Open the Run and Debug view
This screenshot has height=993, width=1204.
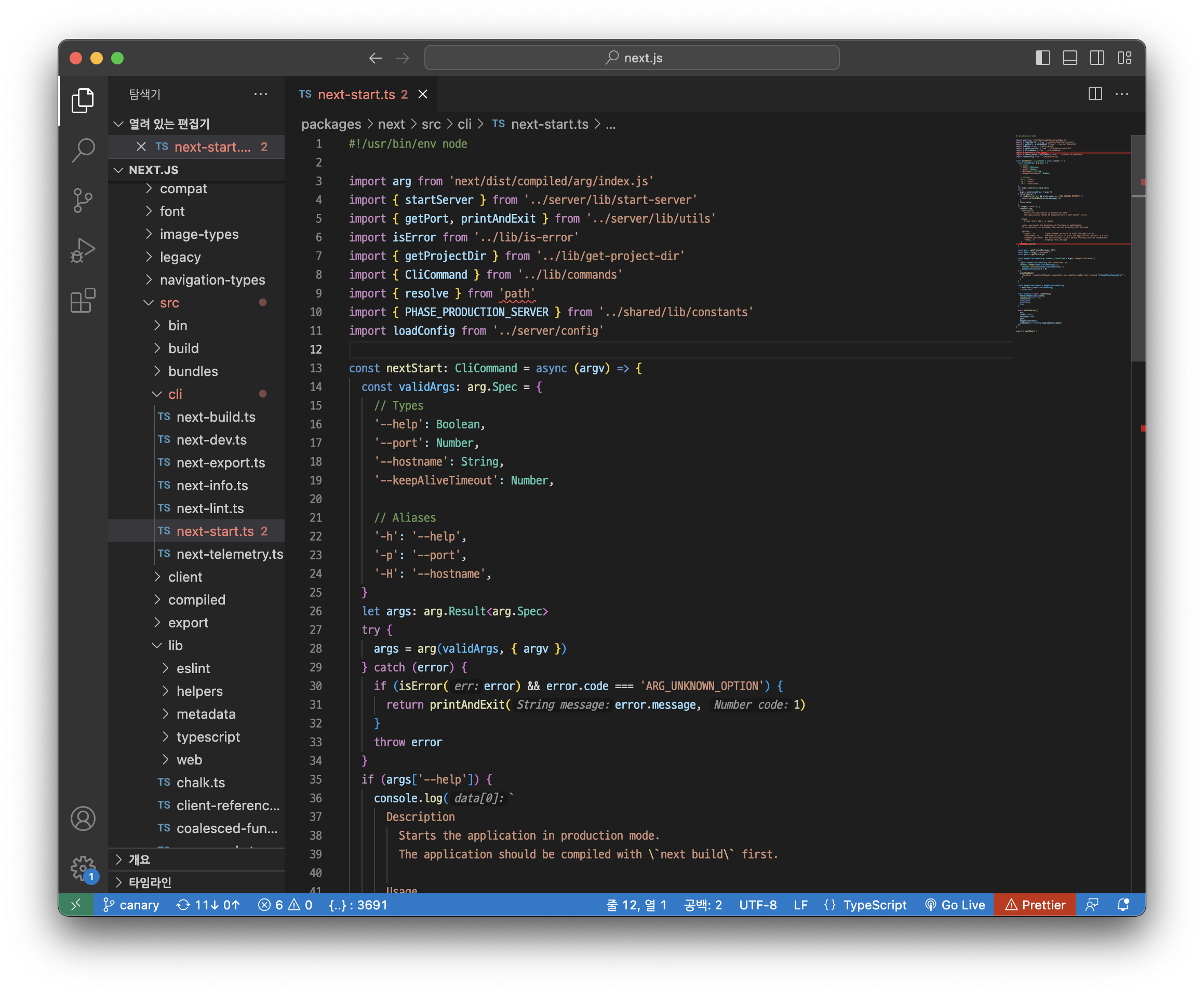tap(83, 250)
